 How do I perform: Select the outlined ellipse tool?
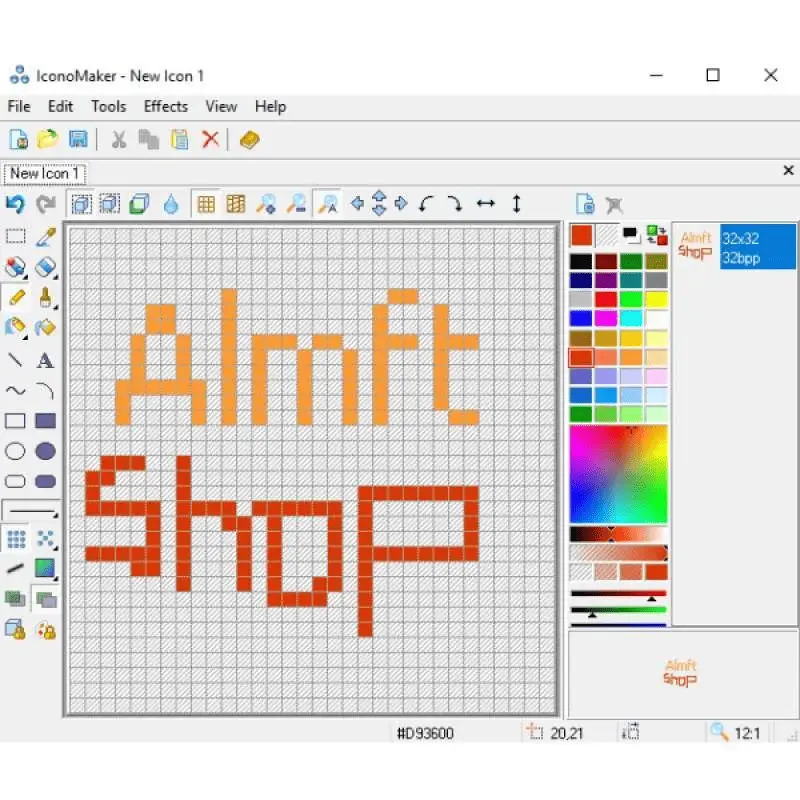pyautogui.click(x=15, y=451)
